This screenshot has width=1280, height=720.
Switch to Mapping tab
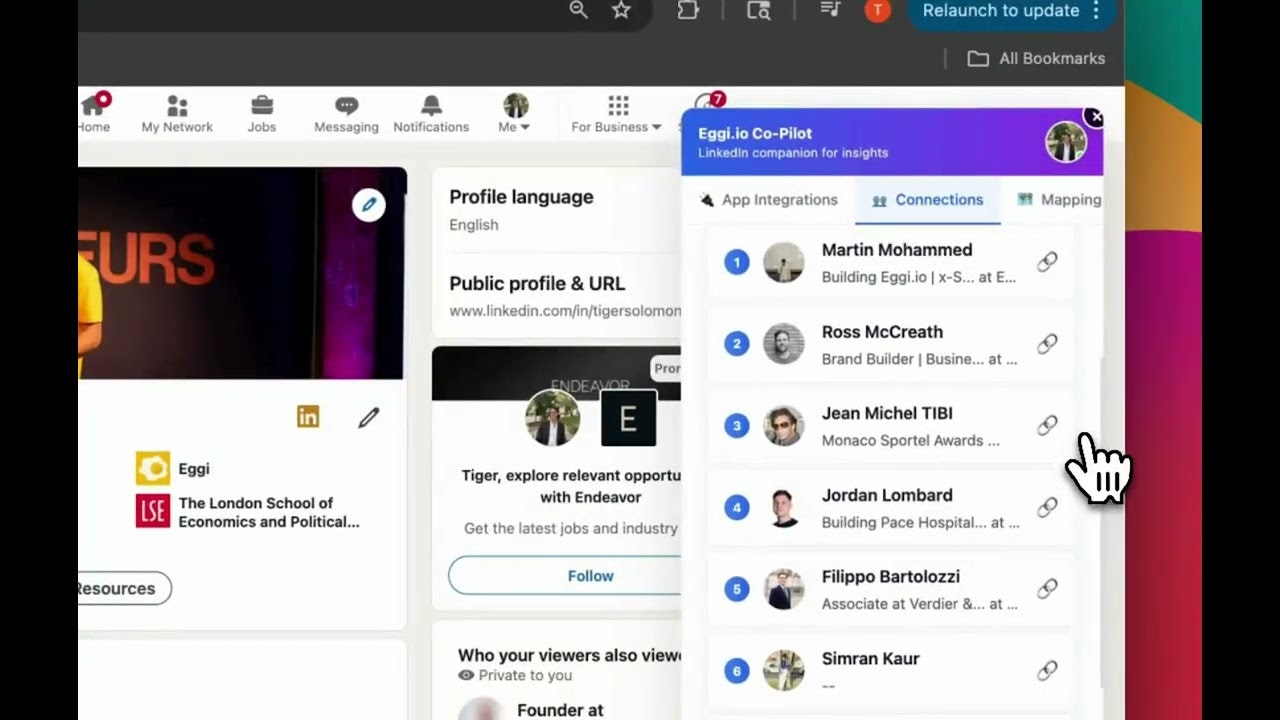[1059, 200]
